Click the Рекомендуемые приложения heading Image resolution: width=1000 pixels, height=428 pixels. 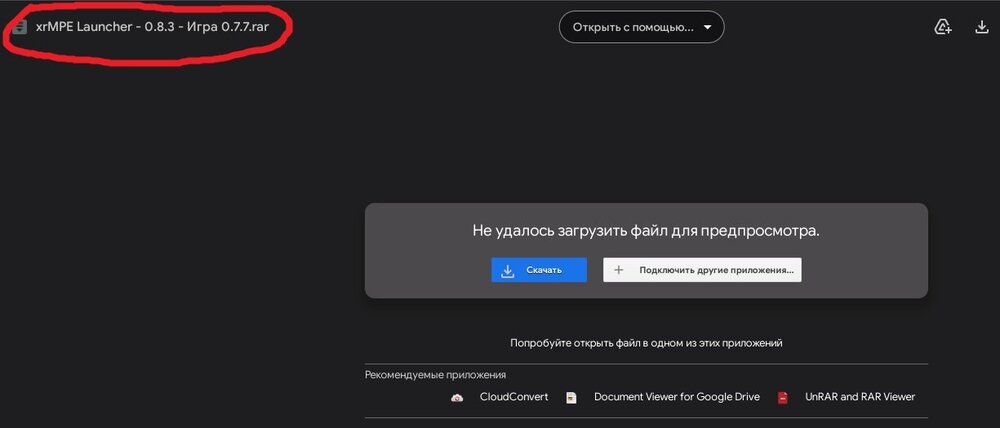(436, 375)
